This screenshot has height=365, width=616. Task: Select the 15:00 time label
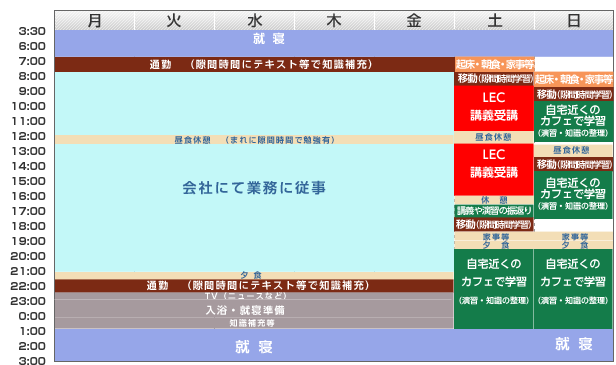[28, 181]
